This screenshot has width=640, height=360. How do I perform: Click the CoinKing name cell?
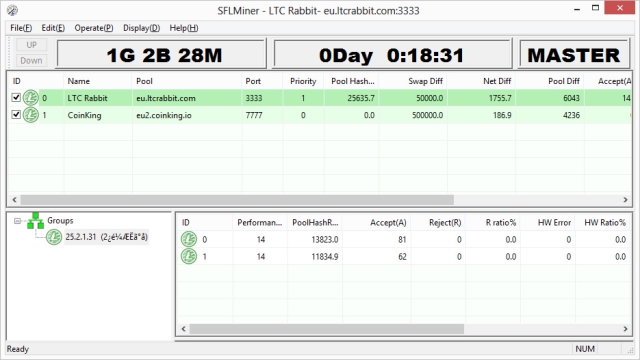click(x=84, y=116)
